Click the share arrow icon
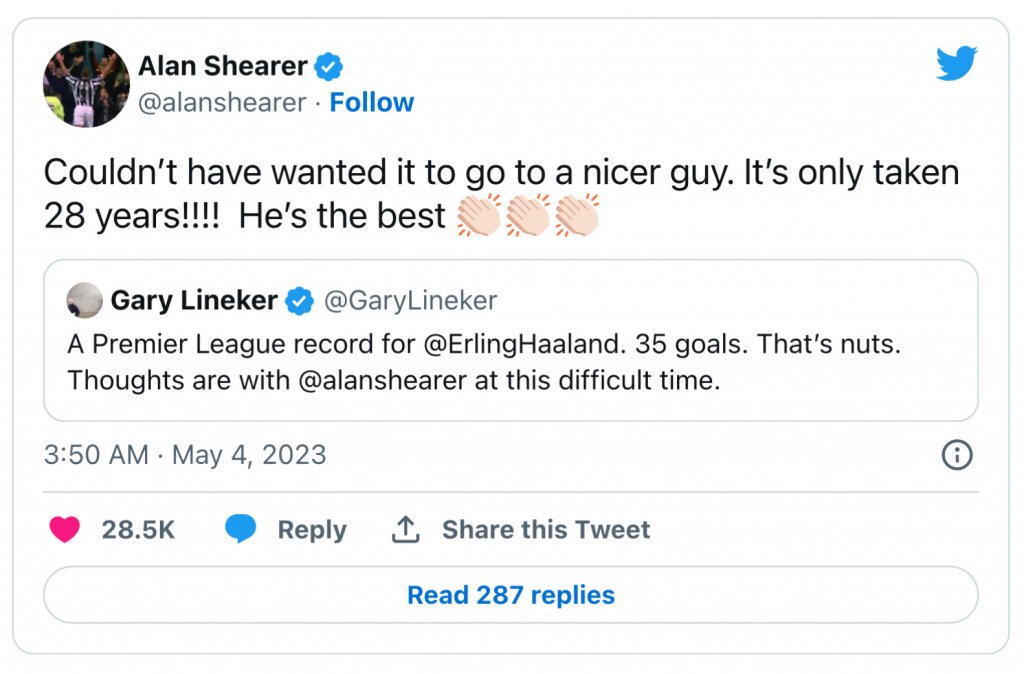The height and width of the screenshot is (674, 1024). (x=405, y=529)
